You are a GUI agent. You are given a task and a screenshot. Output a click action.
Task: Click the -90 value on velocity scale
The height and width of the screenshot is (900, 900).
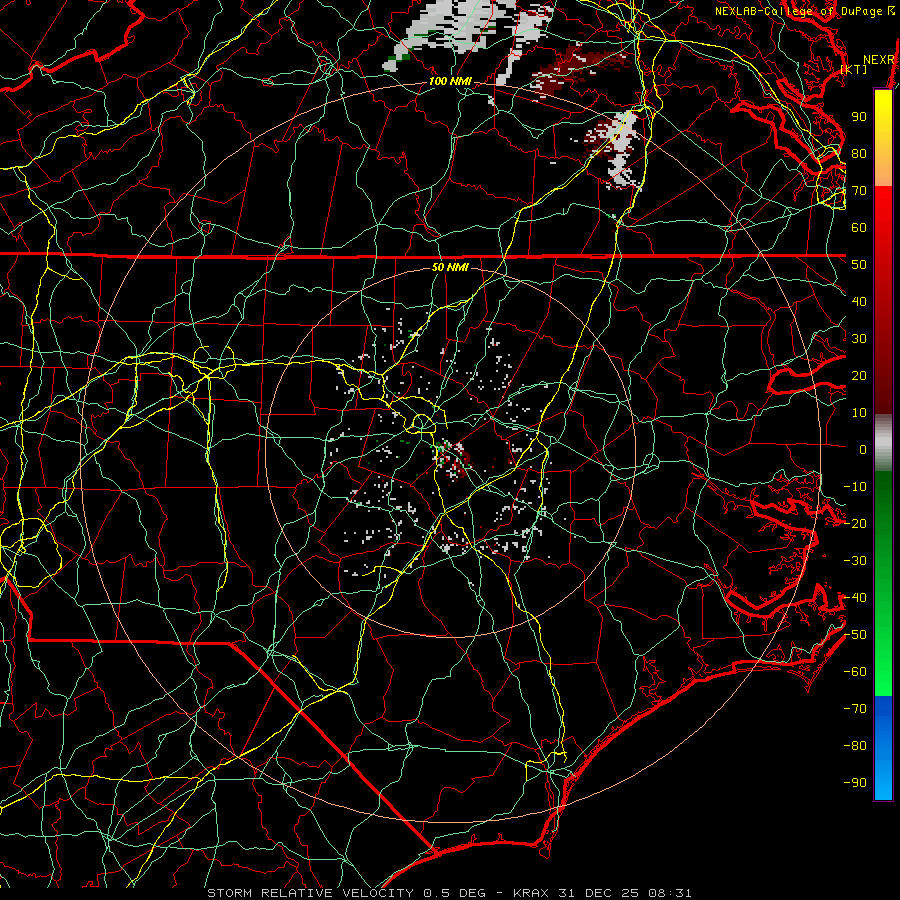(x=855, y=783)
